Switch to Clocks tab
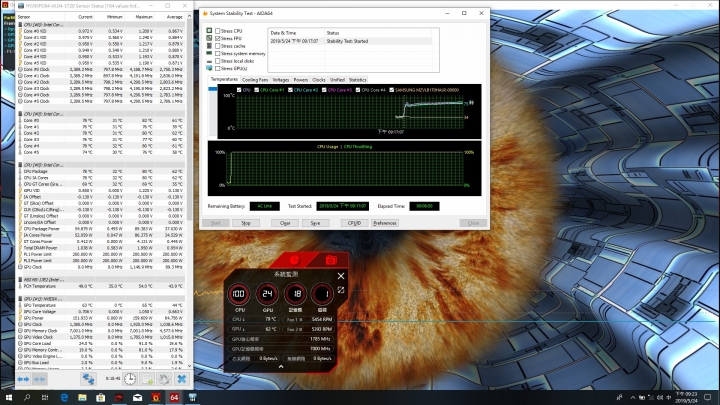 pyautogui.click(x=319, y=80)
